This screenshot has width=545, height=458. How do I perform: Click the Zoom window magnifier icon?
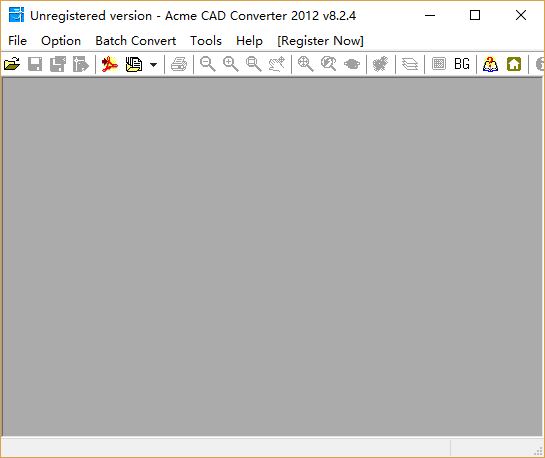tap(254, 64)
